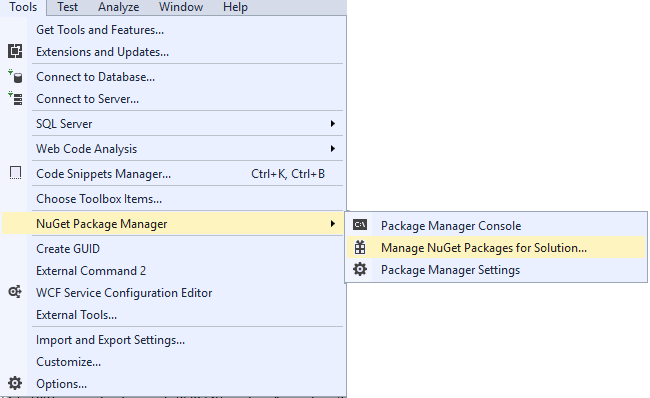The image size is (650, 398).
Task: Expand the Web Code Analysis submenu arrow
Action: 332,148
